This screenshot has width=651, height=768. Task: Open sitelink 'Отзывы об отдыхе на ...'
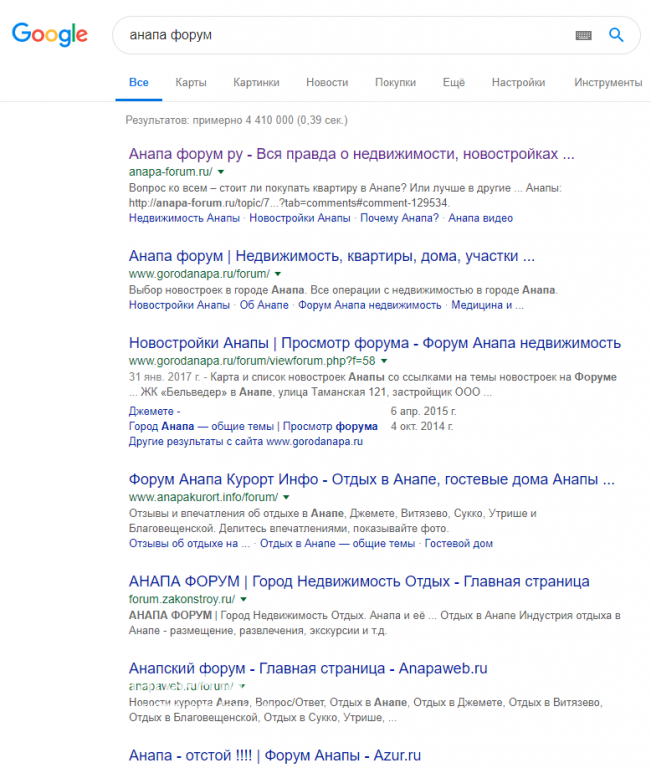pos(189,543)
